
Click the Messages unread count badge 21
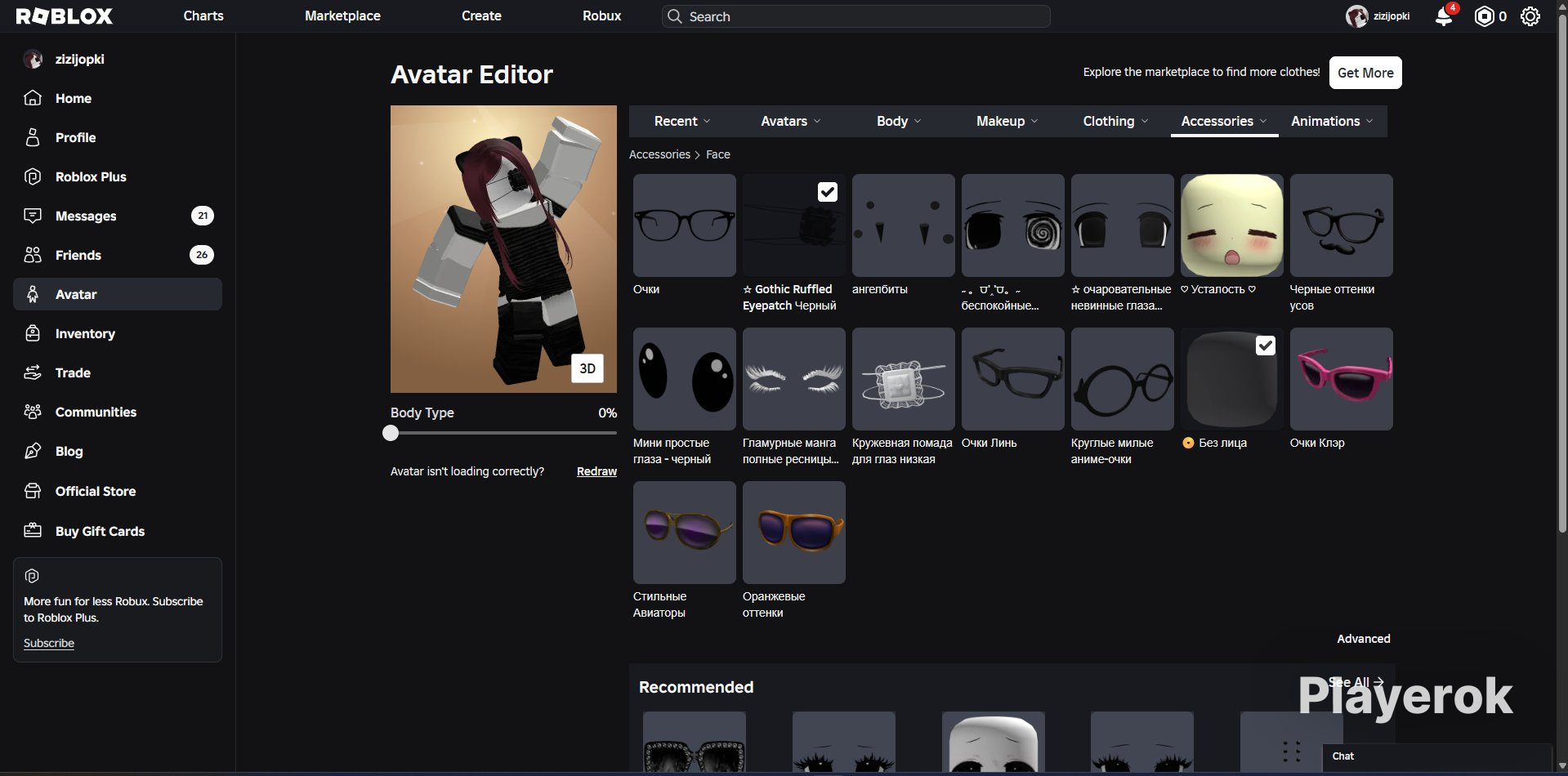pyautogui.click(x=203, y=216)
